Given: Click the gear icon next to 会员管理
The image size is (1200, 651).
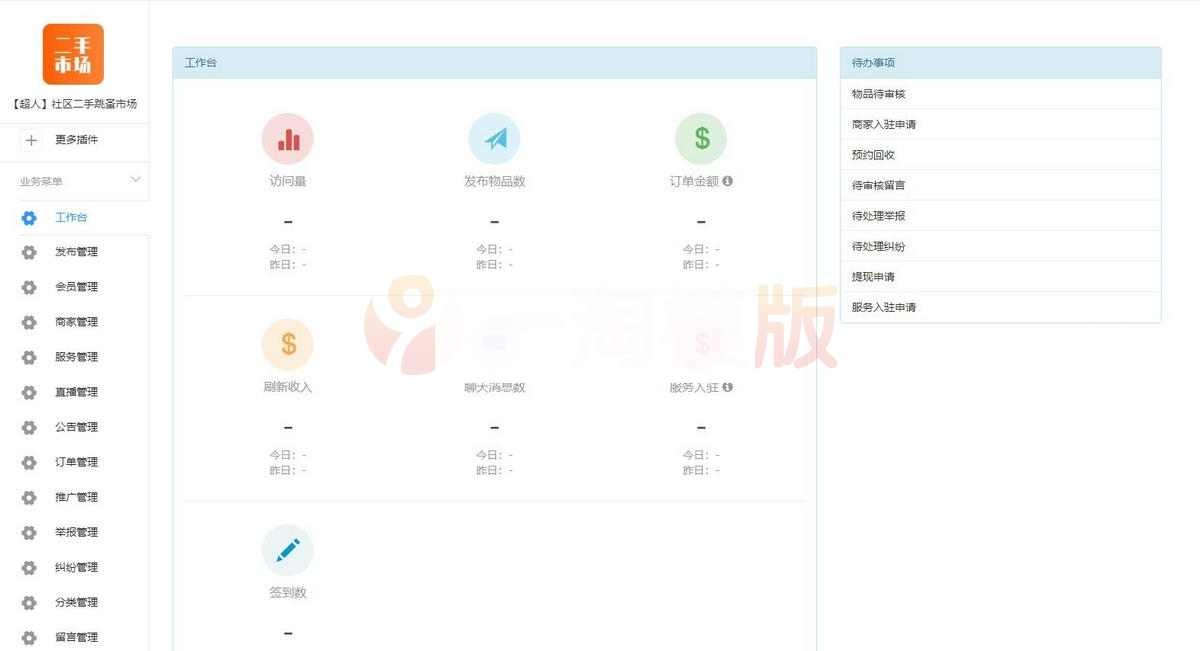Looking at the screenshot, I should tap(28, 287).
